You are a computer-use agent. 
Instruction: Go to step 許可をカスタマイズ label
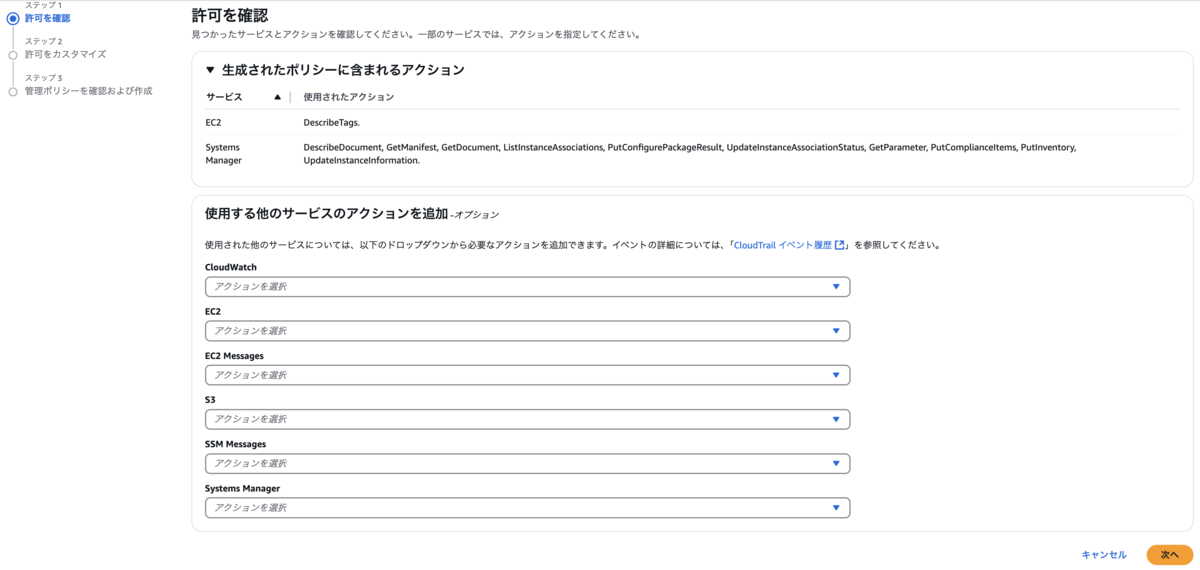(65, 54)
